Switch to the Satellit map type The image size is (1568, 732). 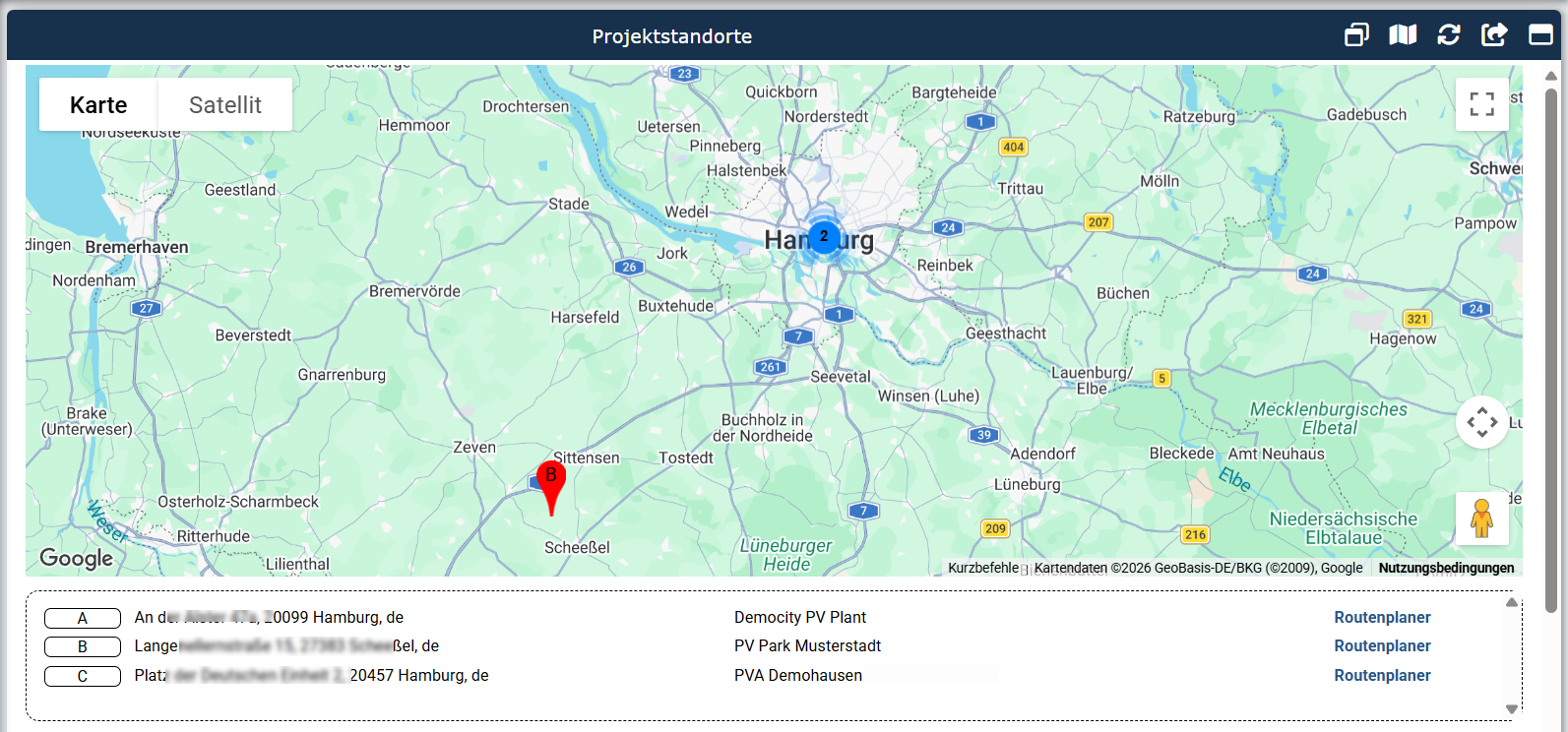coord(225,104)
